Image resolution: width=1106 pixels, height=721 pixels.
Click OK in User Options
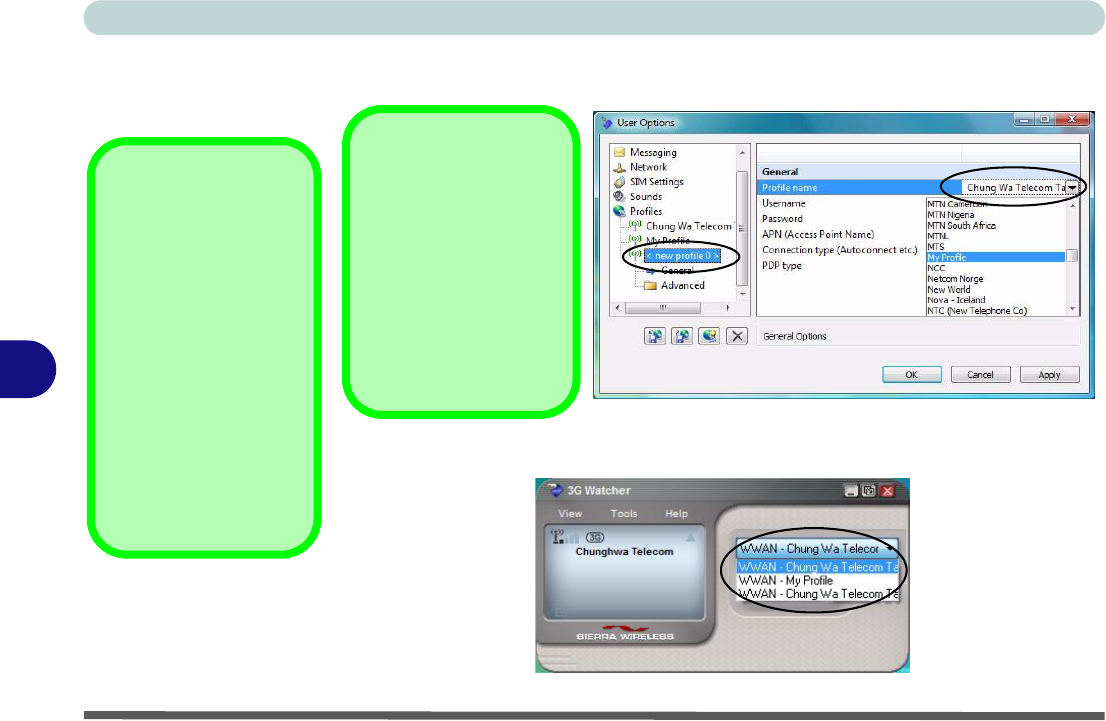(911, 375)
